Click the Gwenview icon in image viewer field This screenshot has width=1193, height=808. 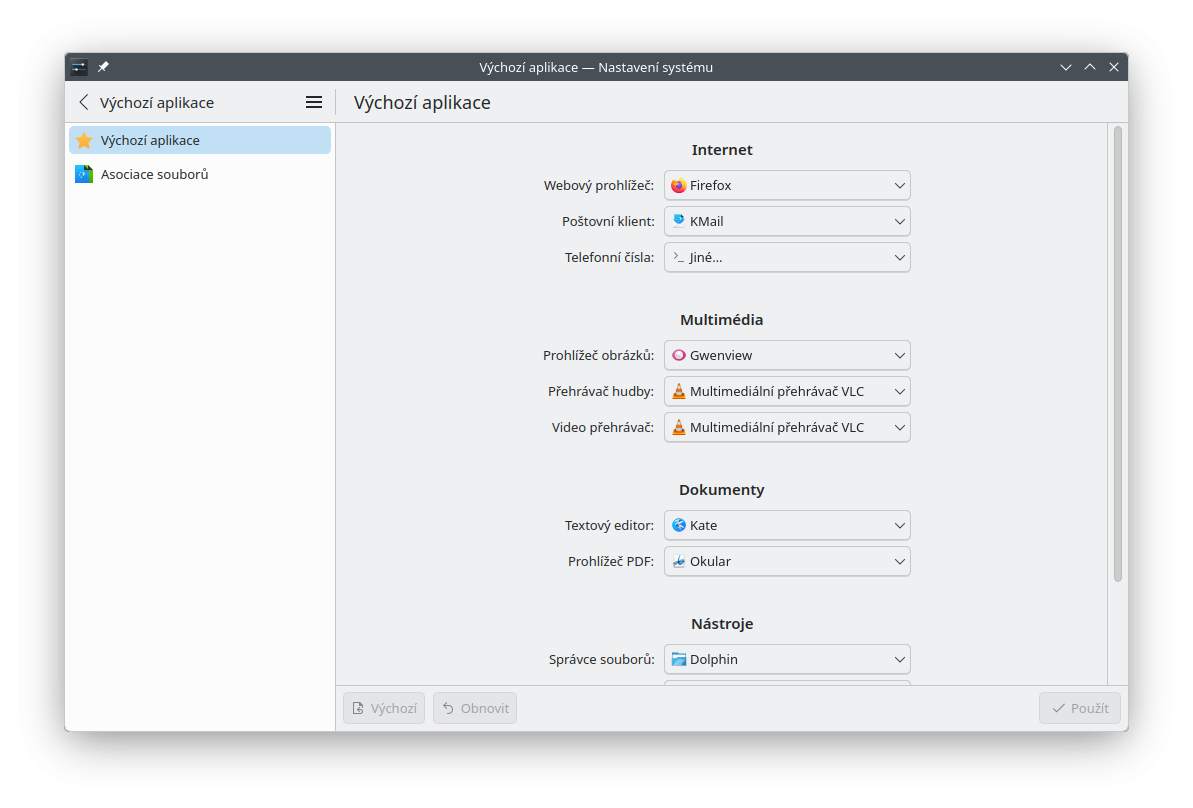pyautogui.click(x=679, y=355)
